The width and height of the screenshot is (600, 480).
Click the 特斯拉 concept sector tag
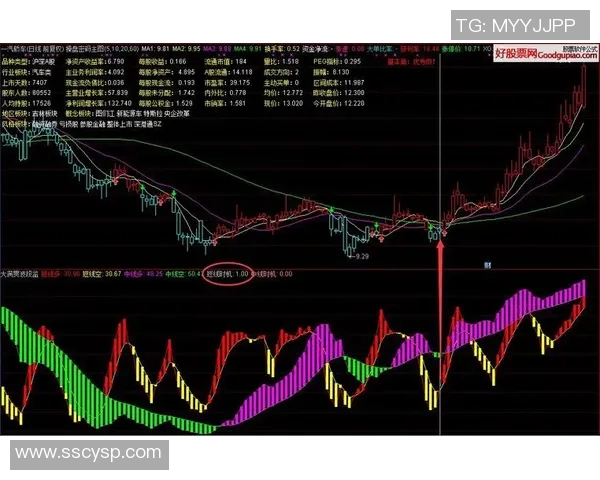(153, 114)
